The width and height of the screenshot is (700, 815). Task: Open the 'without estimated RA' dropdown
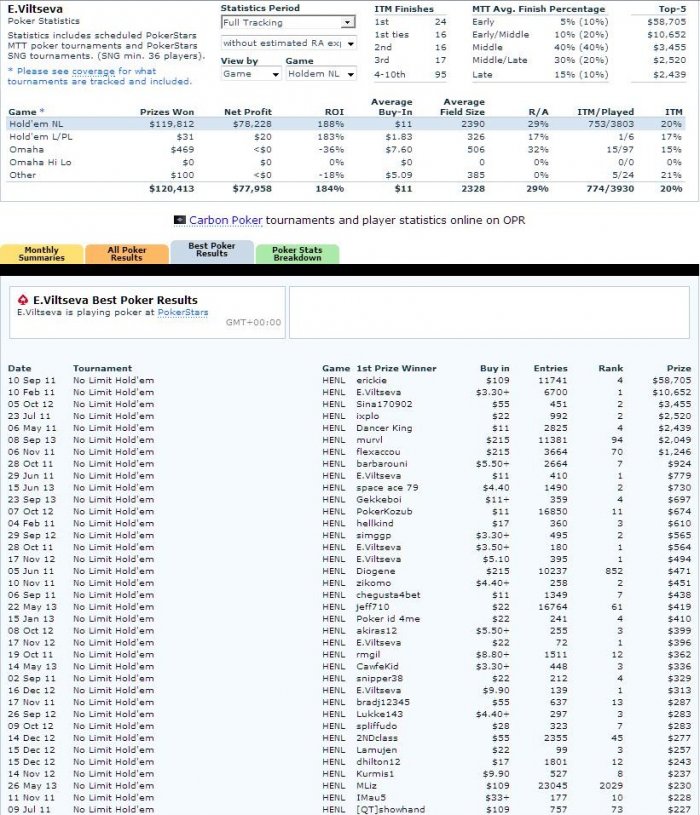tap(288, 43)
